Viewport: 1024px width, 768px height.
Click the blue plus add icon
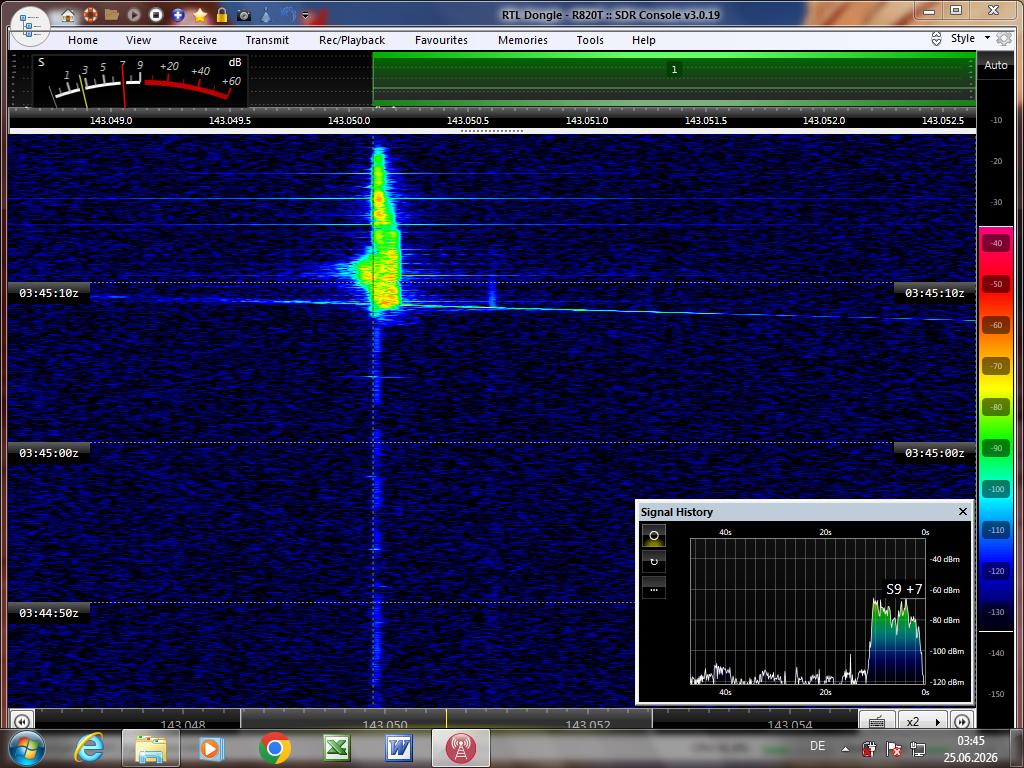[x=178, y=14]
